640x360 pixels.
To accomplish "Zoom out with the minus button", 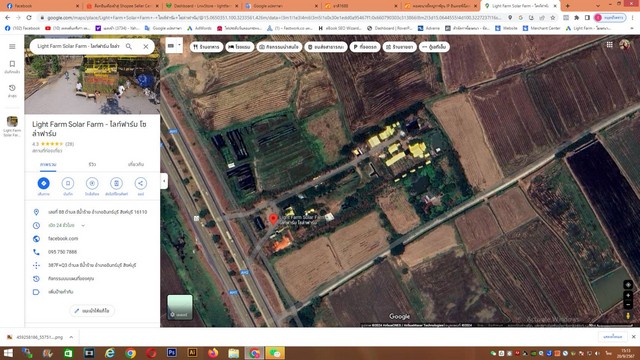I will point(628,304).
